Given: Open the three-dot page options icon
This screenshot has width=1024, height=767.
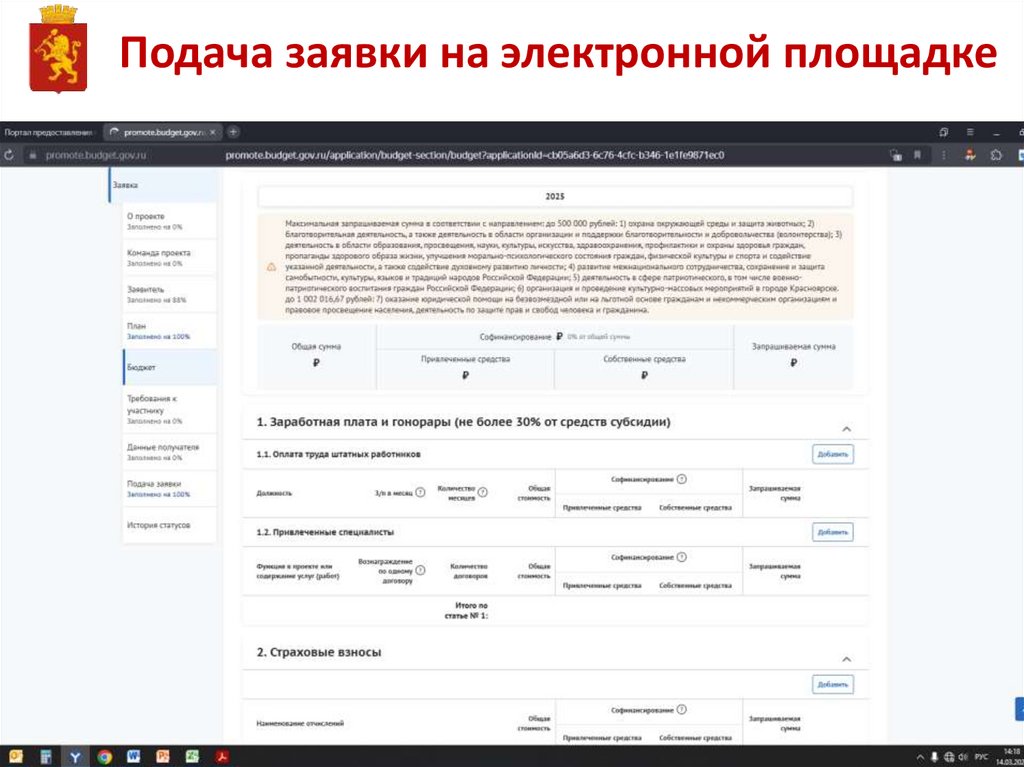Looking at the screenshot, I should point(944,155).
